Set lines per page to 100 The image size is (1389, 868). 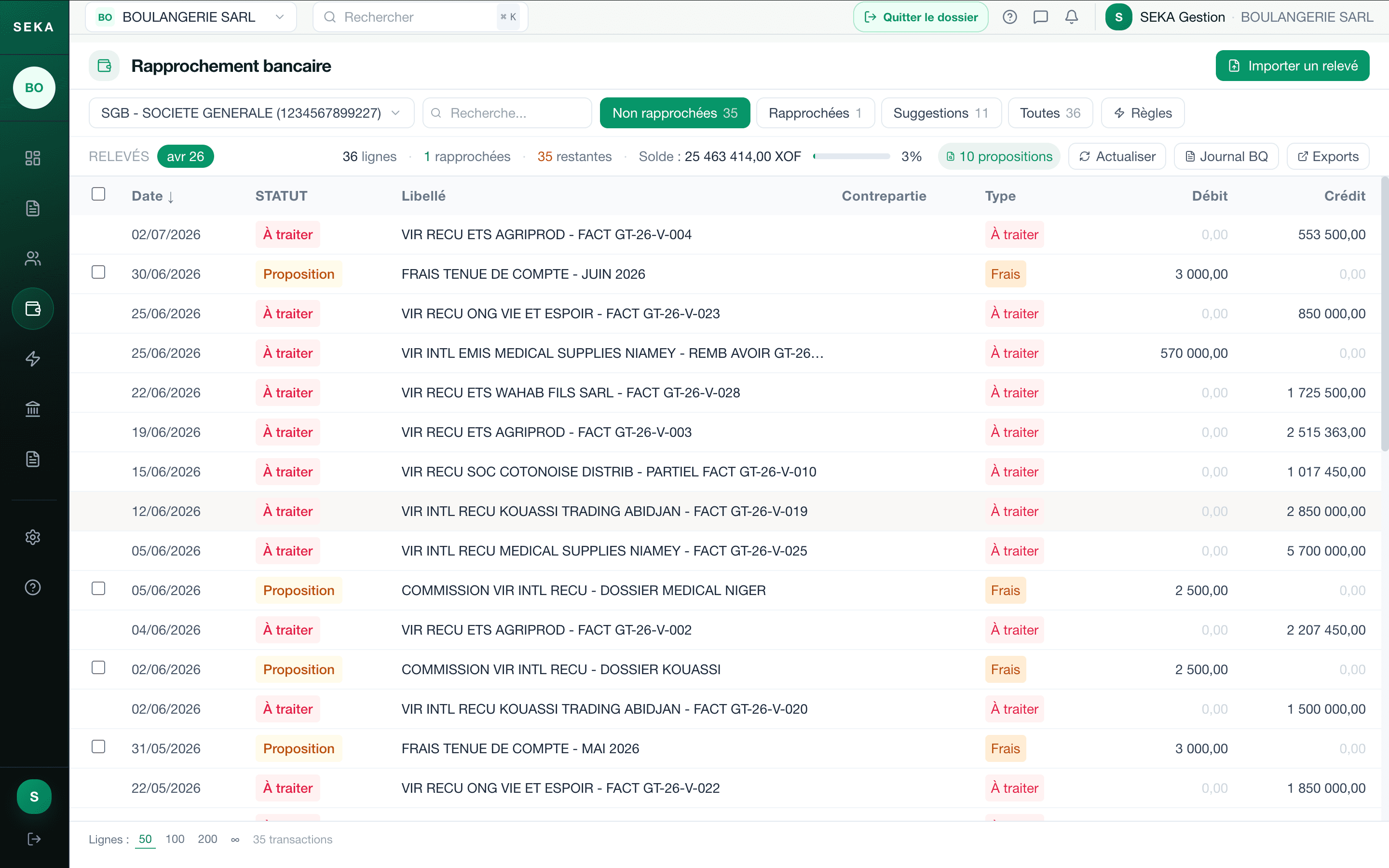click(x=175, y=839)
